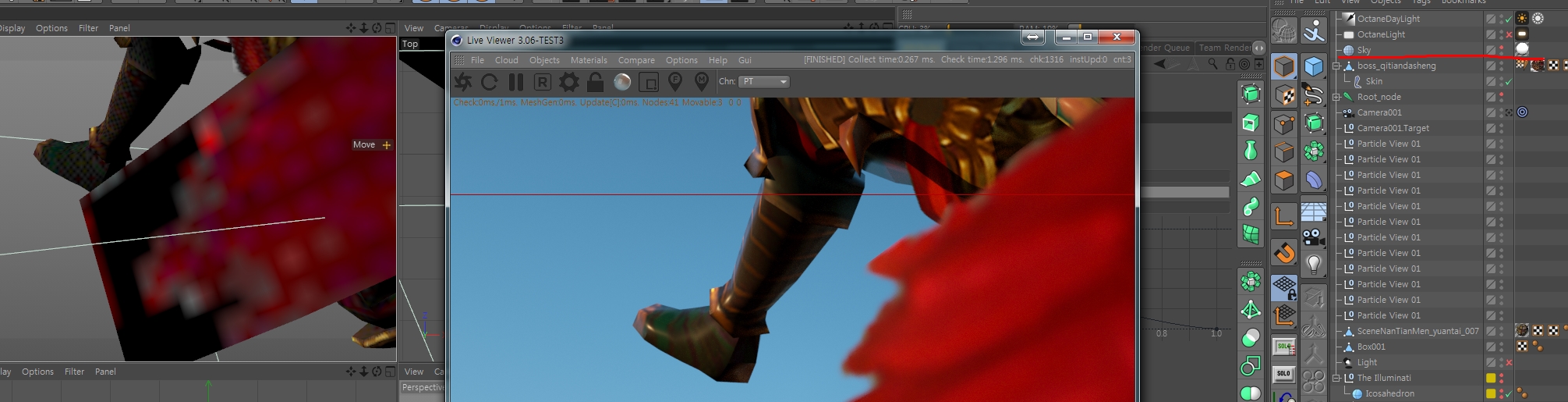Click the yellow layer swatch for The Illuminati

tap(1491, 378)
